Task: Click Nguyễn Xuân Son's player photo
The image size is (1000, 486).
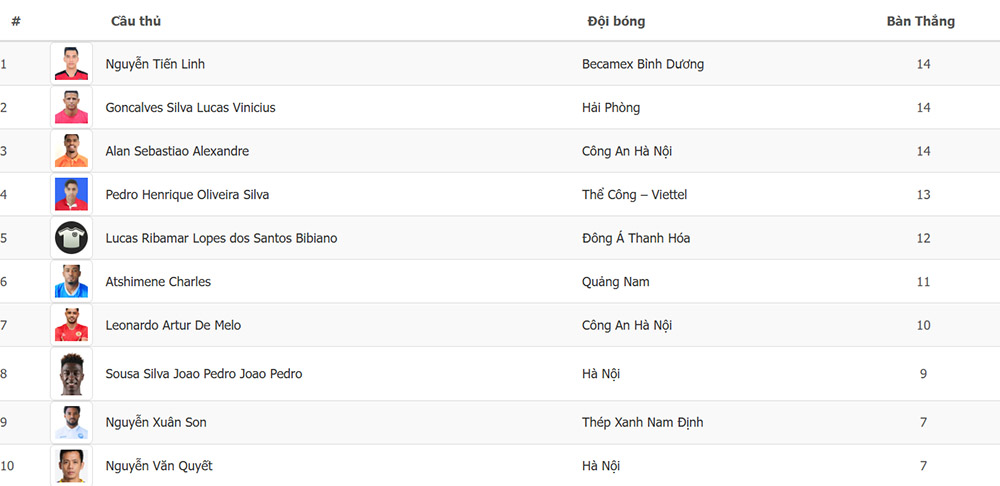Action: pos(71,422)
